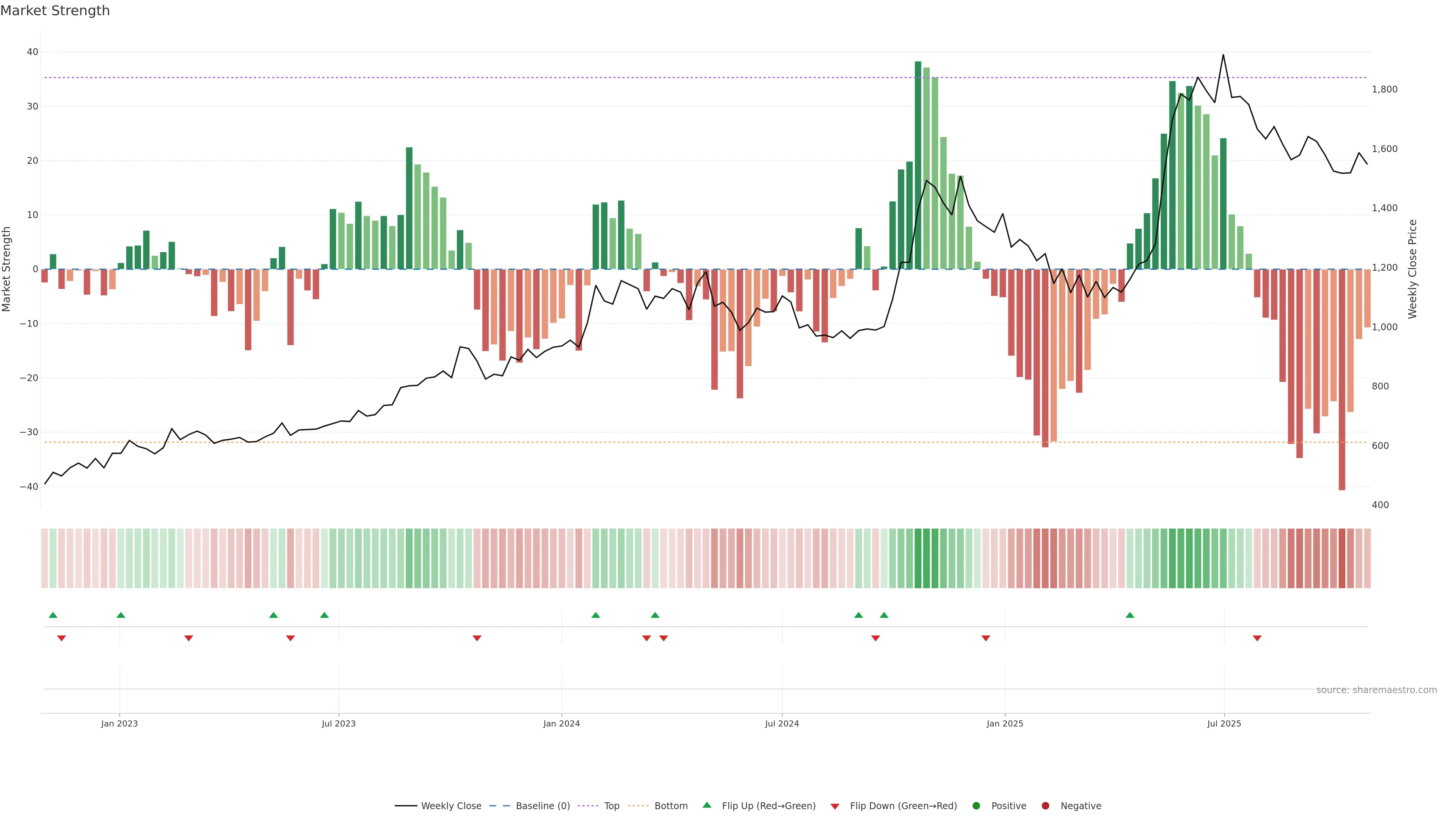Click the Jan 2024 x-axis label
Screen dimensions: 1456x819
pyautogui.click(x=561, y=723)
